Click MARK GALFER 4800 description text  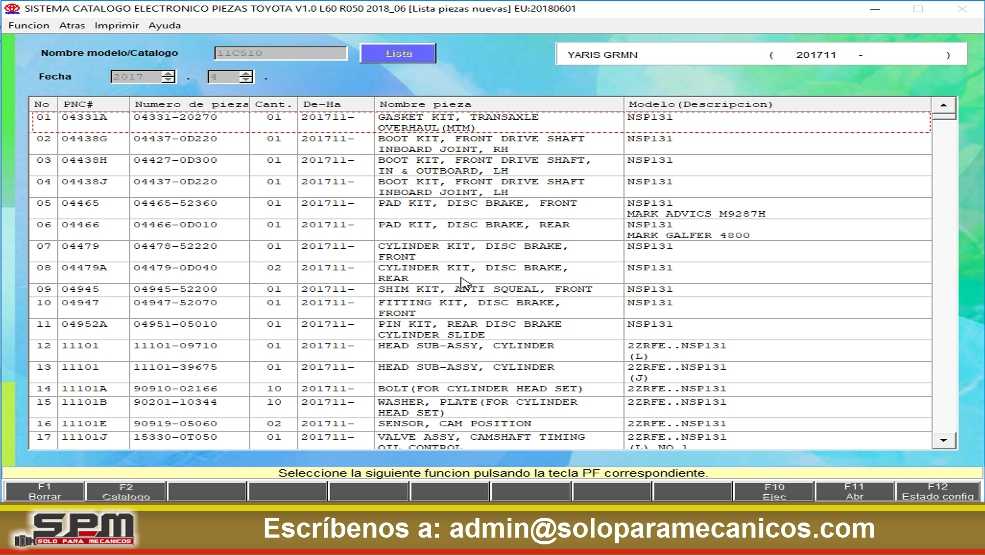click(x=688, y=235)
